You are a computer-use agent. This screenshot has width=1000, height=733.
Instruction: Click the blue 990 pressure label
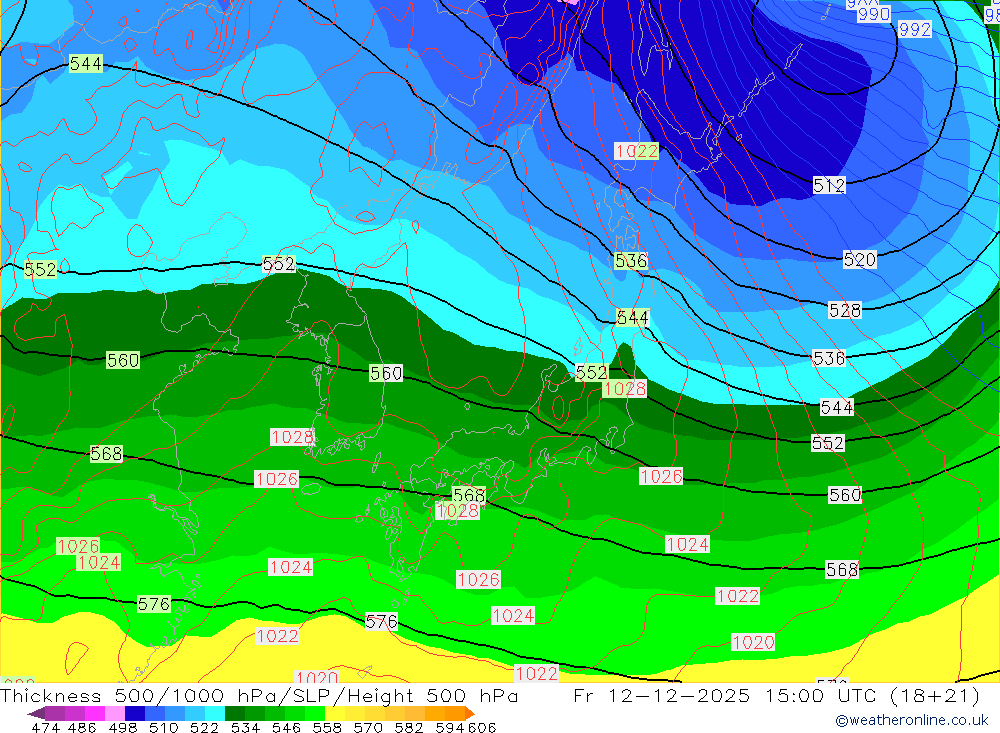tap(874, 14)
